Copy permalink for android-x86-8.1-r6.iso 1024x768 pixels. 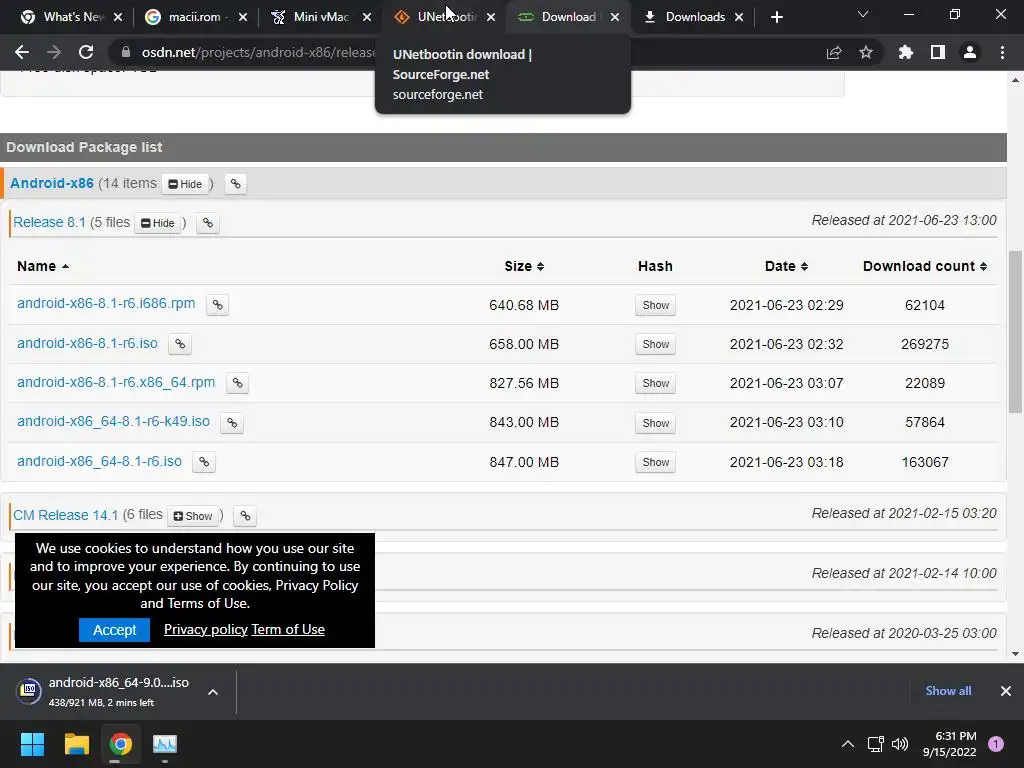click(180, 344)
